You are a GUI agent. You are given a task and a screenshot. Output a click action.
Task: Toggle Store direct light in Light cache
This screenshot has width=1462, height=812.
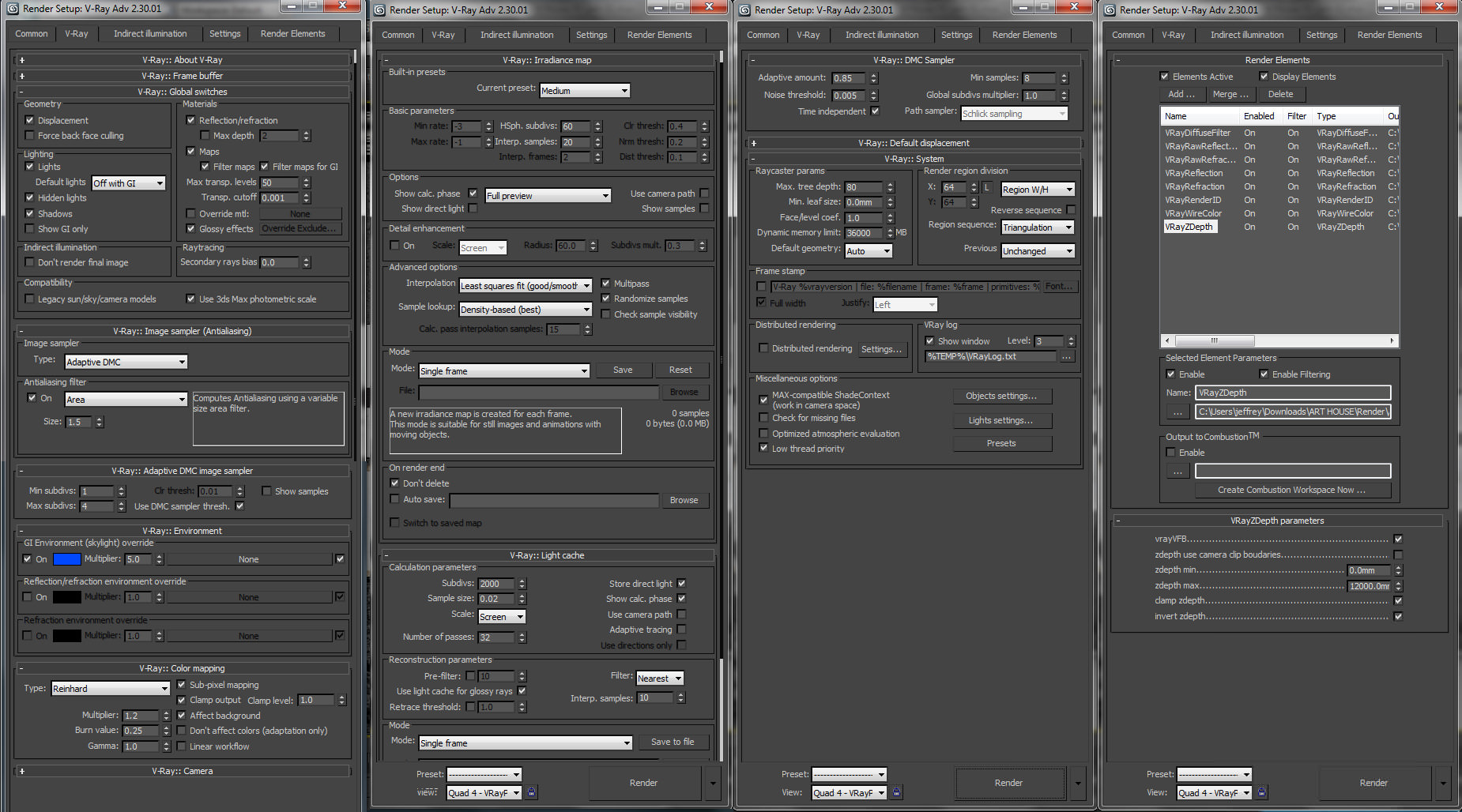[681, 583]
